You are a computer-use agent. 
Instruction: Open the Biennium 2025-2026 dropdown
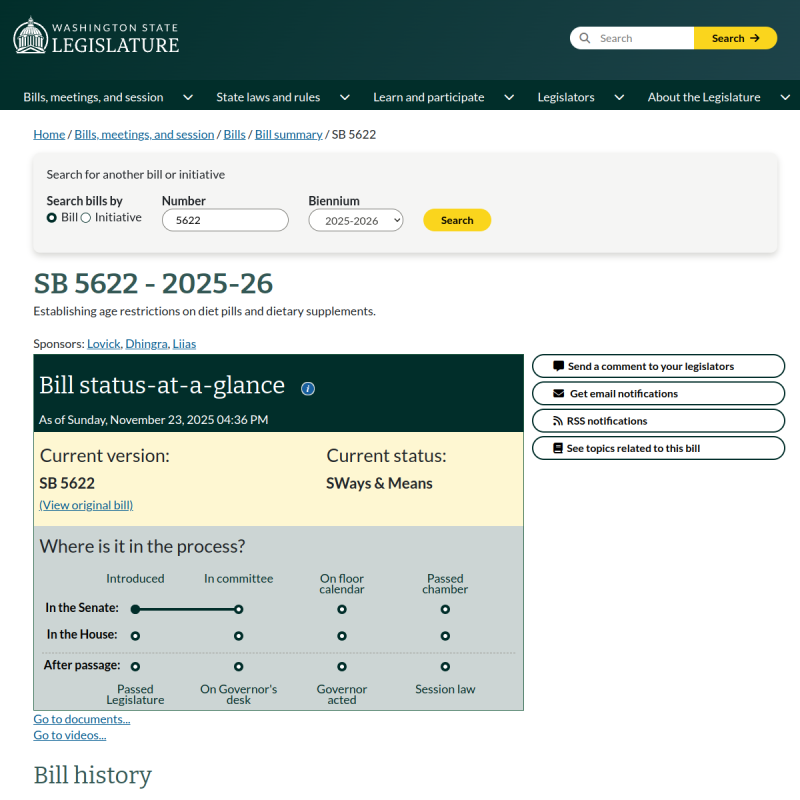coord(355,219)
